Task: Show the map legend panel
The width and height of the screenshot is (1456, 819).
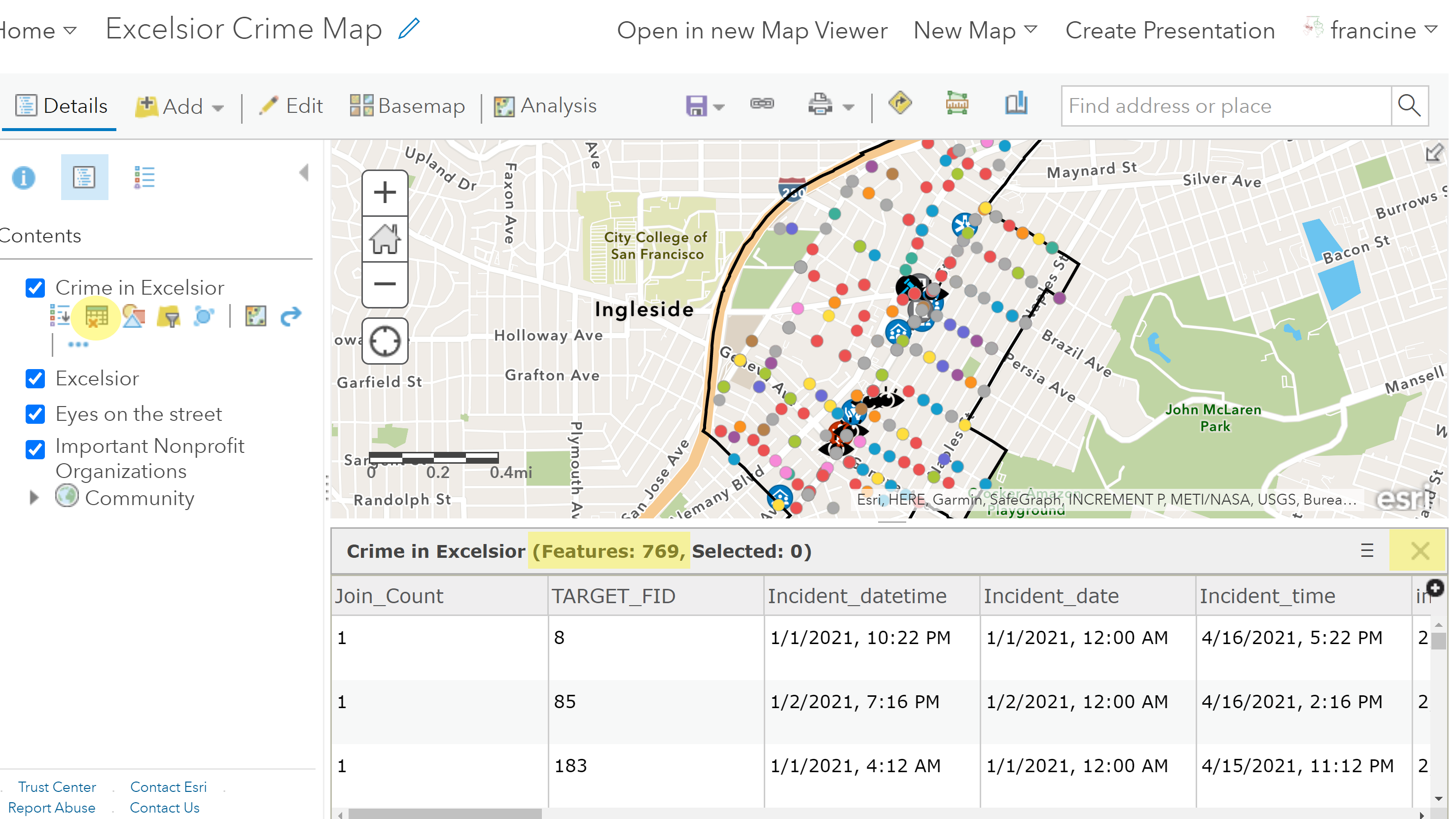Action: point(143,177)
